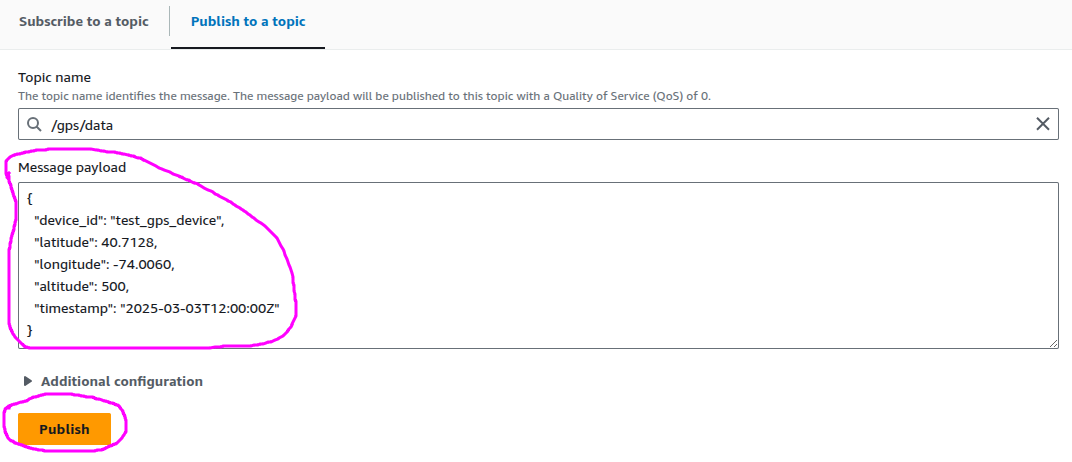
Task: Click the "test_gps_device" value string
Action: click(x=167, y=221)
